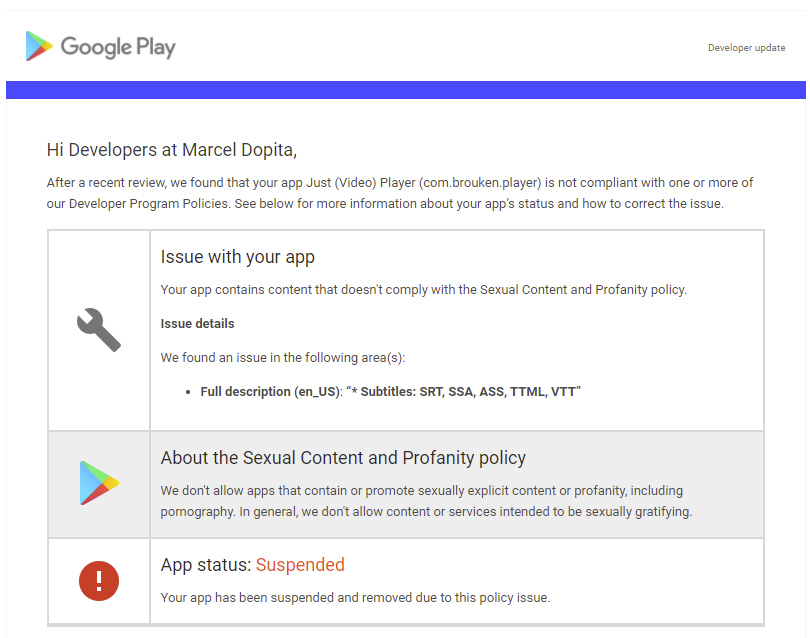
Task: Click the Subtitles: SRT, SSA, ASS quoted text
Action: pos(463,392)
